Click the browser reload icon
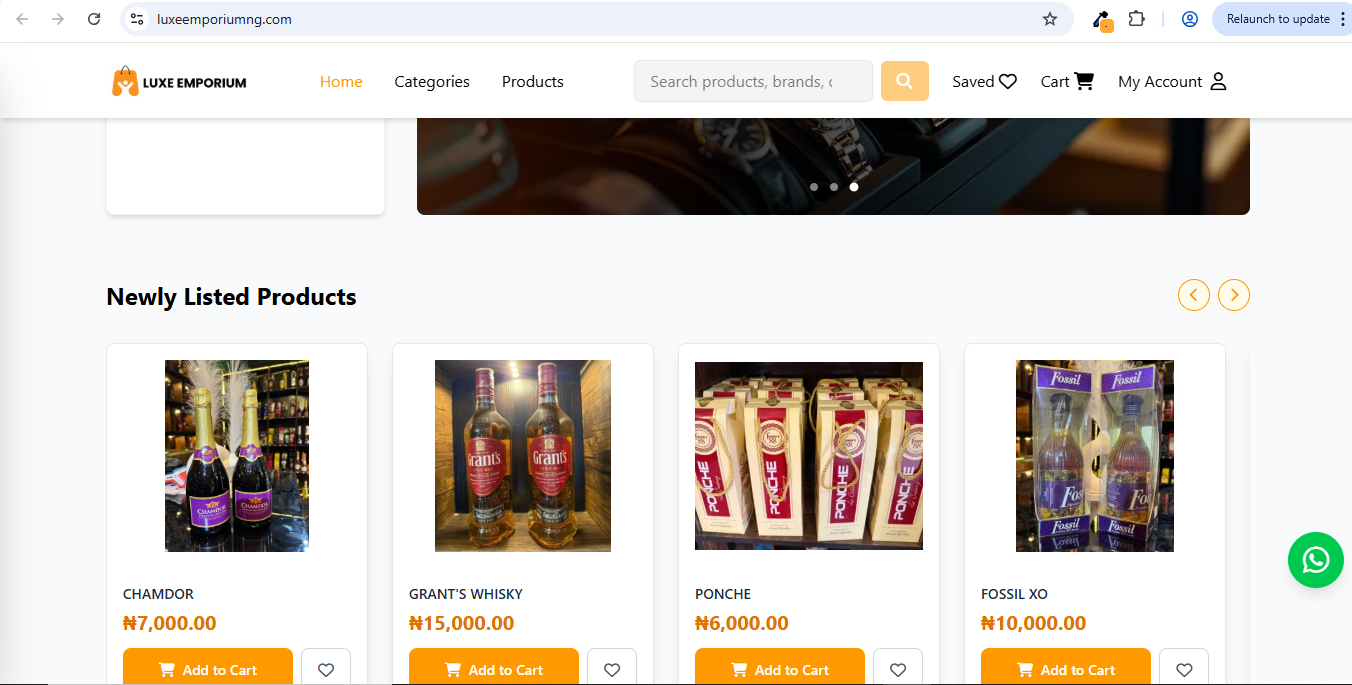1352x685 pixels. coord(94,18)
